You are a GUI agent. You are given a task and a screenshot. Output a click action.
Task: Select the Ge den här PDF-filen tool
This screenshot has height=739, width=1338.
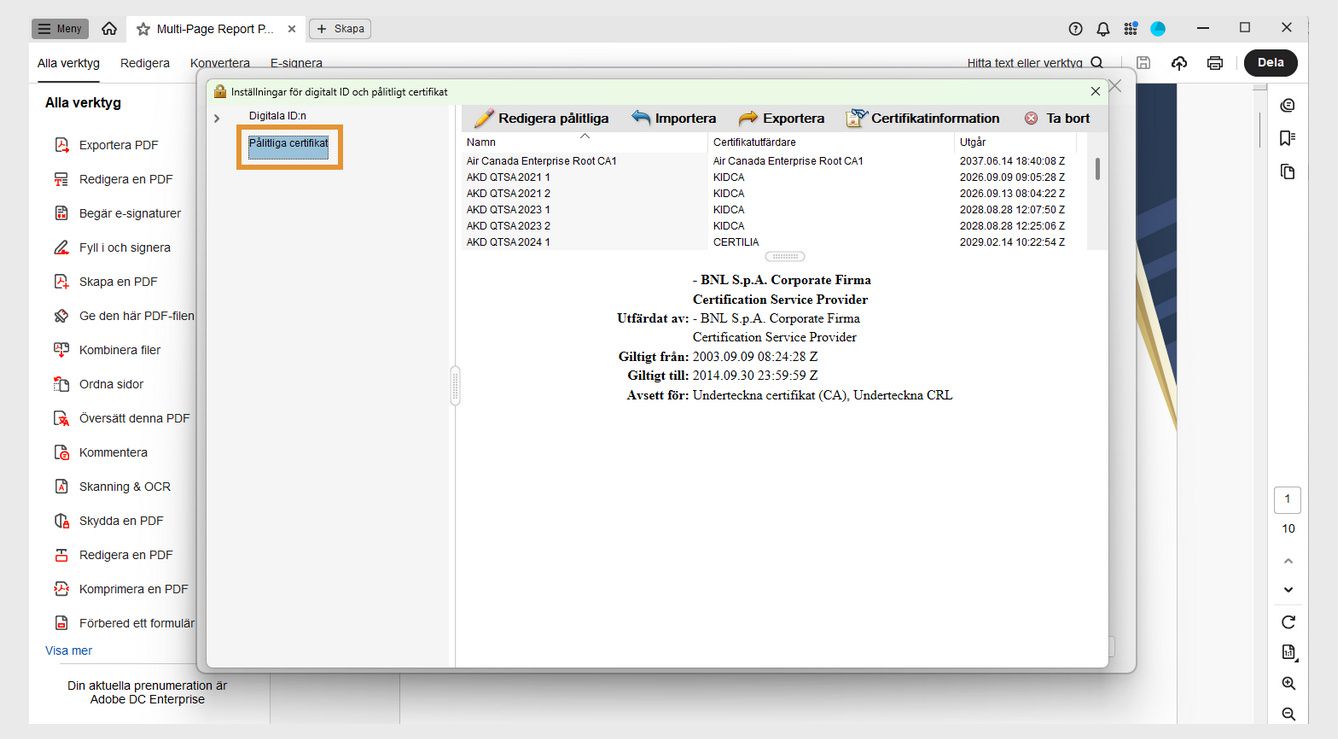pyautogui.click(x=124, y=316)
